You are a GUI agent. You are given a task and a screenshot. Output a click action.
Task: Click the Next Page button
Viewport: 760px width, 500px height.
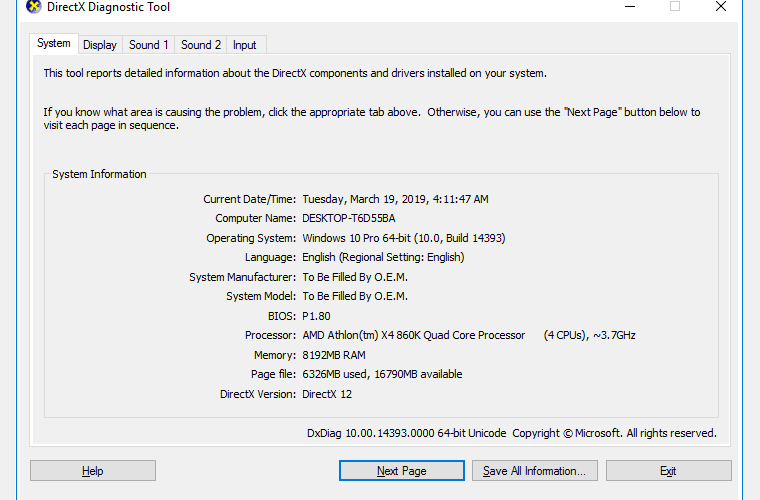[x=402, y=470]
